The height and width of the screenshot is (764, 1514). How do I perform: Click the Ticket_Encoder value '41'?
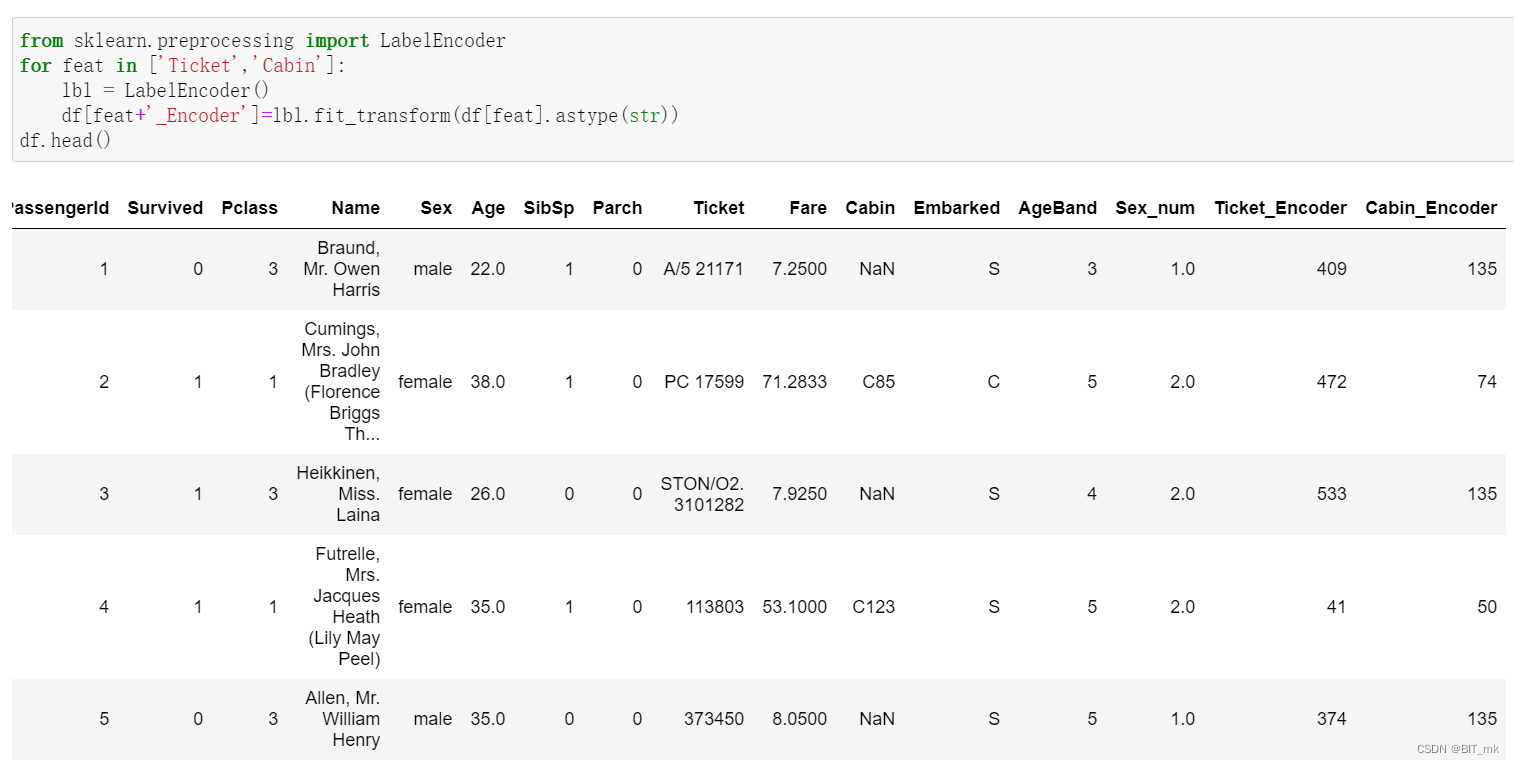[x=1336, y=607]
